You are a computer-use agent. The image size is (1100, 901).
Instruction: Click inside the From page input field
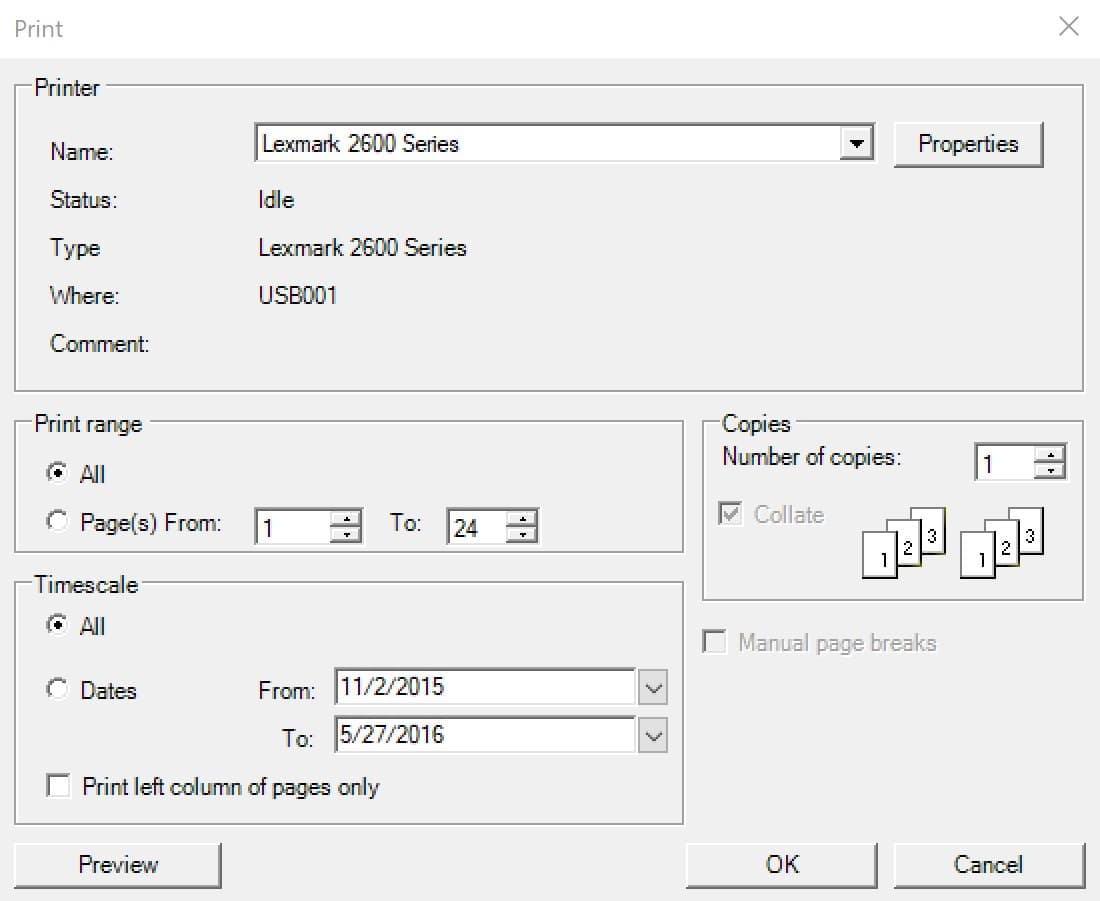[x=295, y=524]
